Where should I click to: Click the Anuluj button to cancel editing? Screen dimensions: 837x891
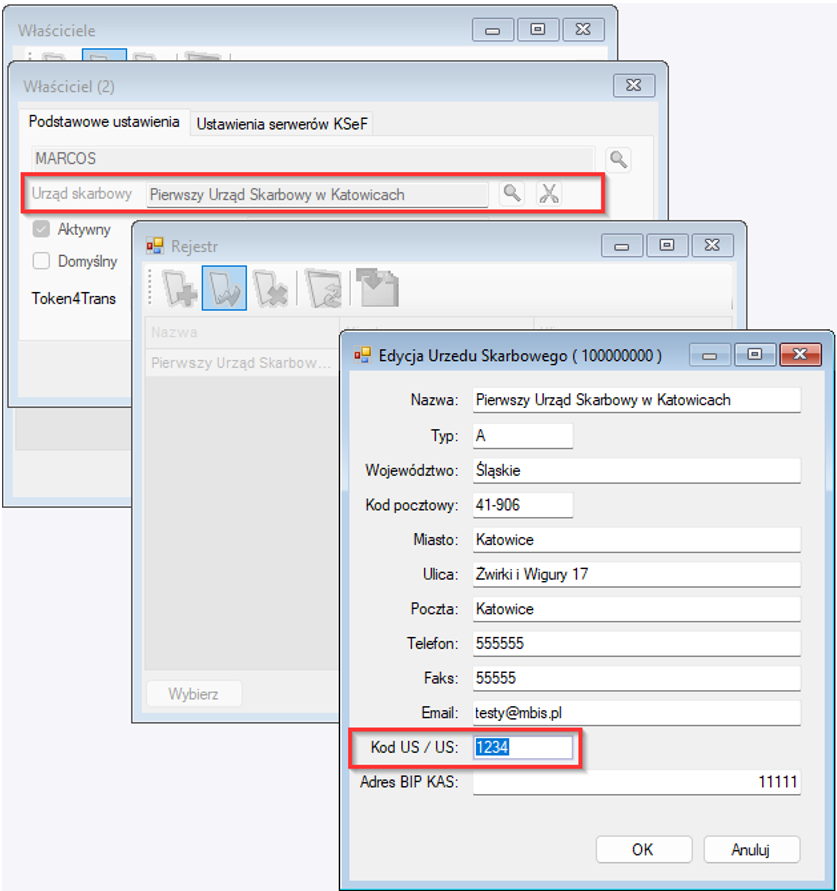[x=751, y=849]
